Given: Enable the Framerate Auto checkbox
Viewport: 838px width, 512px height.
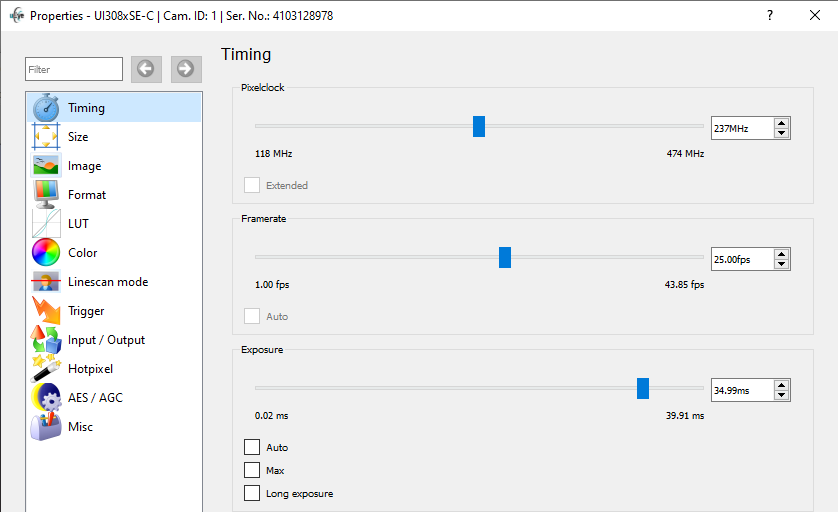Looking at the screenshot, I should point(252,316).
